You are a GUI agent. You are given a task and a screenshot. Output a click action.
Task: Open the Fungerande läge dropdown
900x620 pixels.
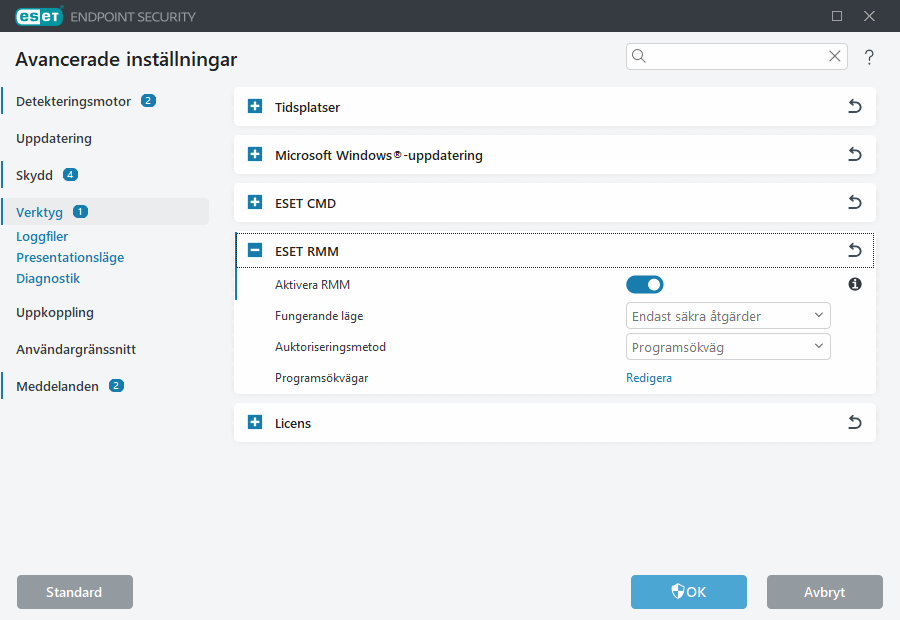pos(728,315)
